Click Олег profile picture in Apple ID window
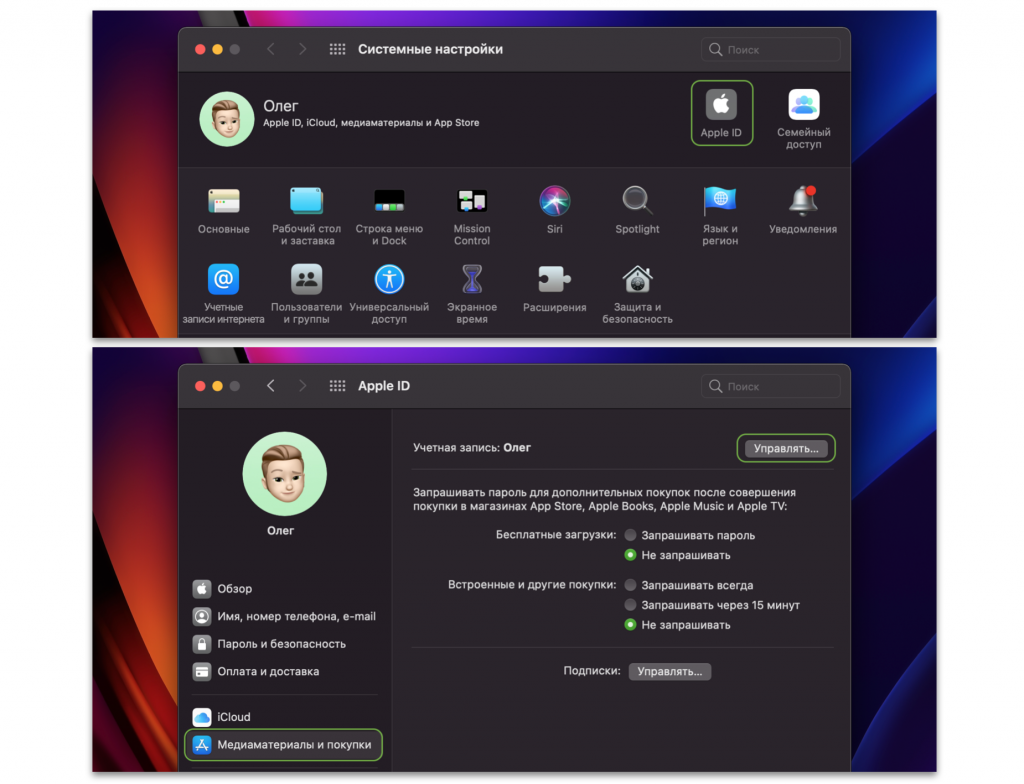 (x=285, y=474)
